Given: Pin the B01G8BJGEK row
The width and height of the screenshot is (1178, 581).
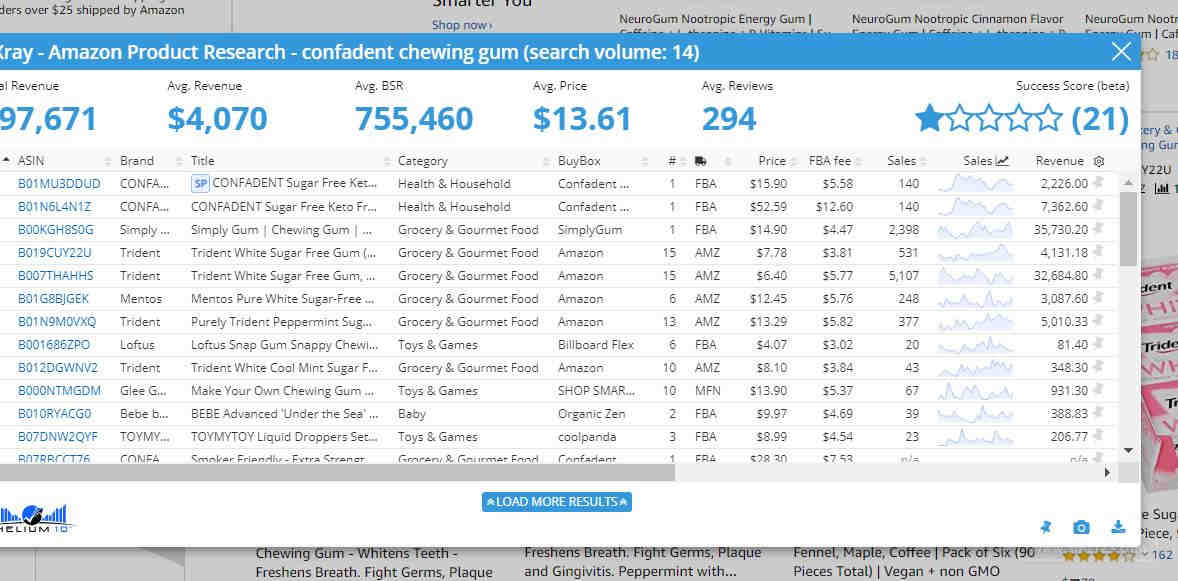Looking at the screenshot, I should pyautogui.click(x=1098, y=298).
